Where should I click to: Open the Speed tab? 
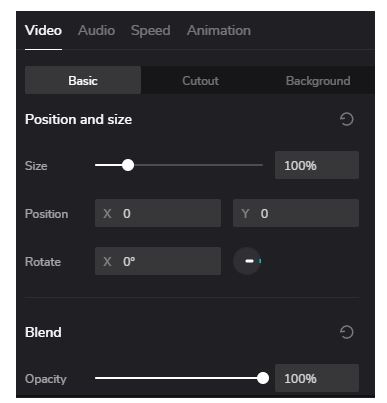[150, 31]
